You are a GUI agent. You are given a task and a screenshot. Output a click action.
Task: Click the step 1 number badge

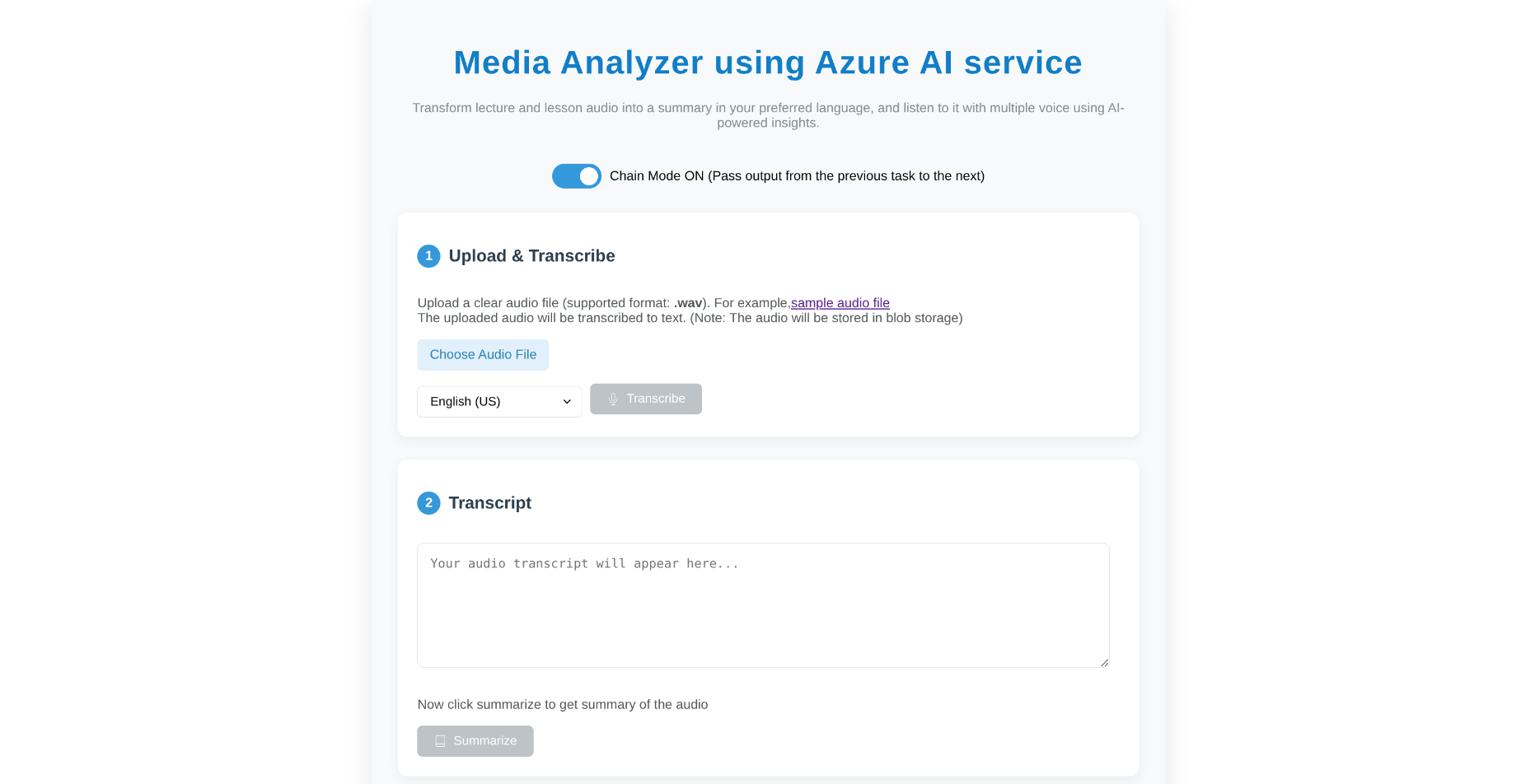428,256
